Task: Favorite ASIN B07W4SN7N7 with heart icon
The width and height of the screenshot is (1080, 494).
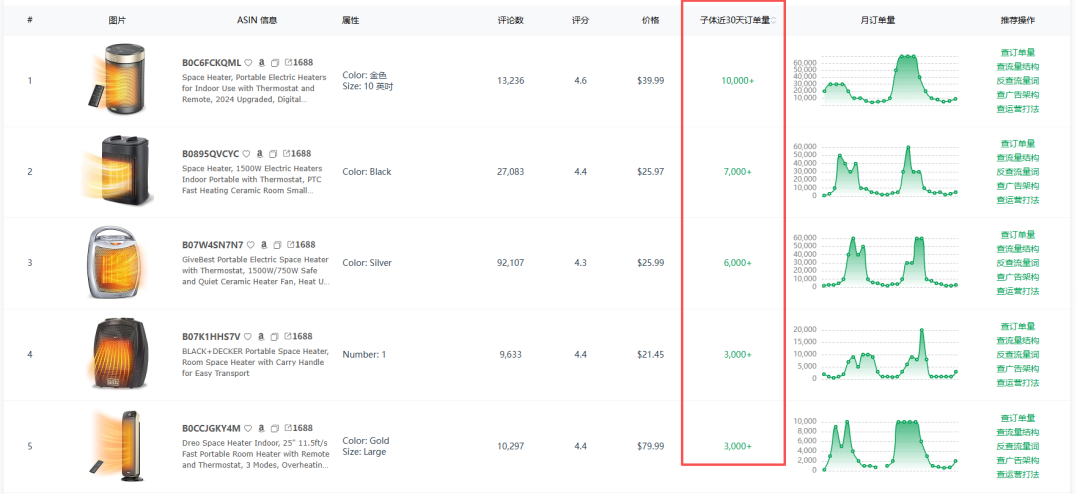Action: pos(251,245)
